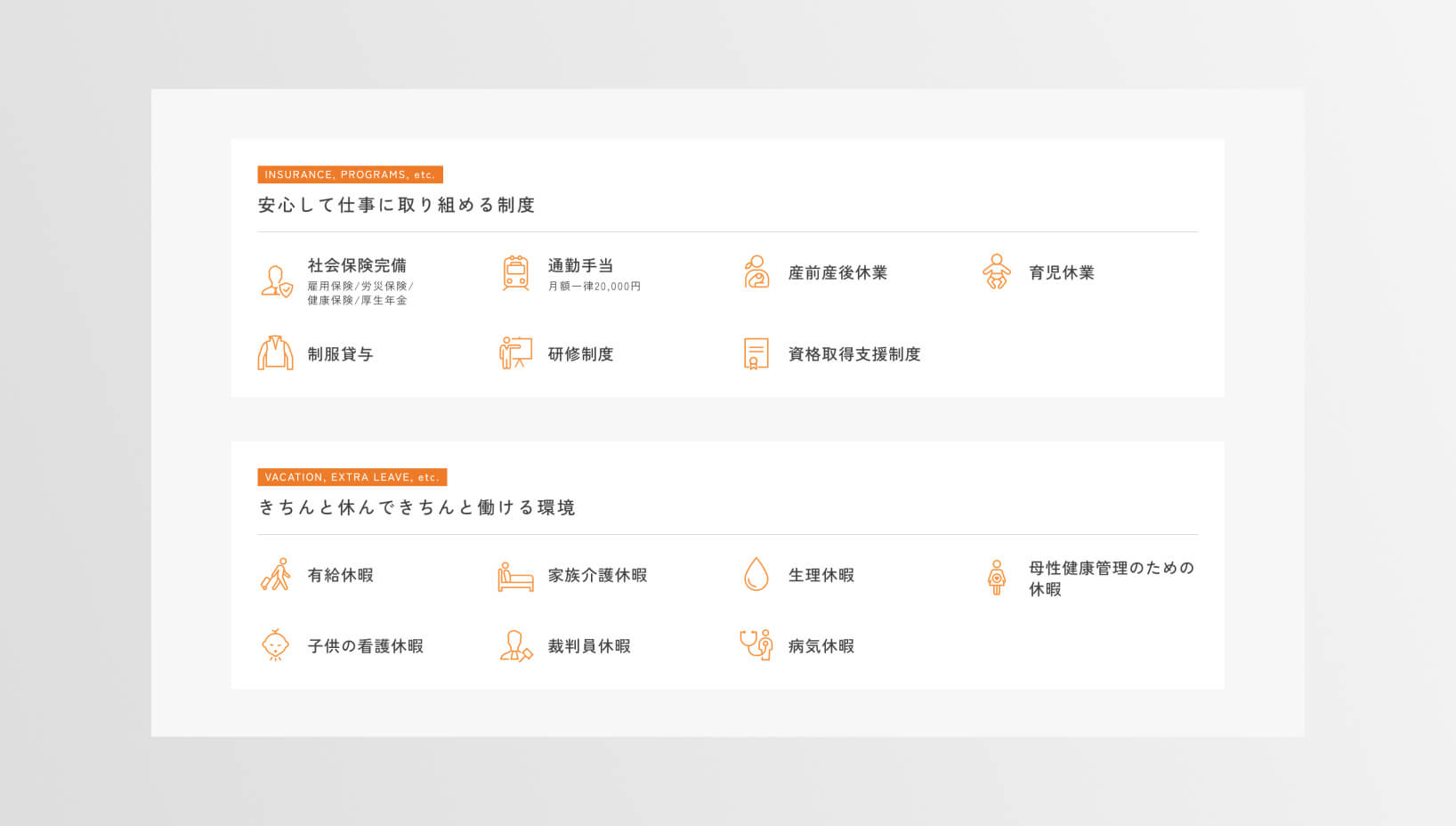Click the maternity leave mother-and-baby icon
This screenshot has height=826, width=1456.
(x=756, y=272)
